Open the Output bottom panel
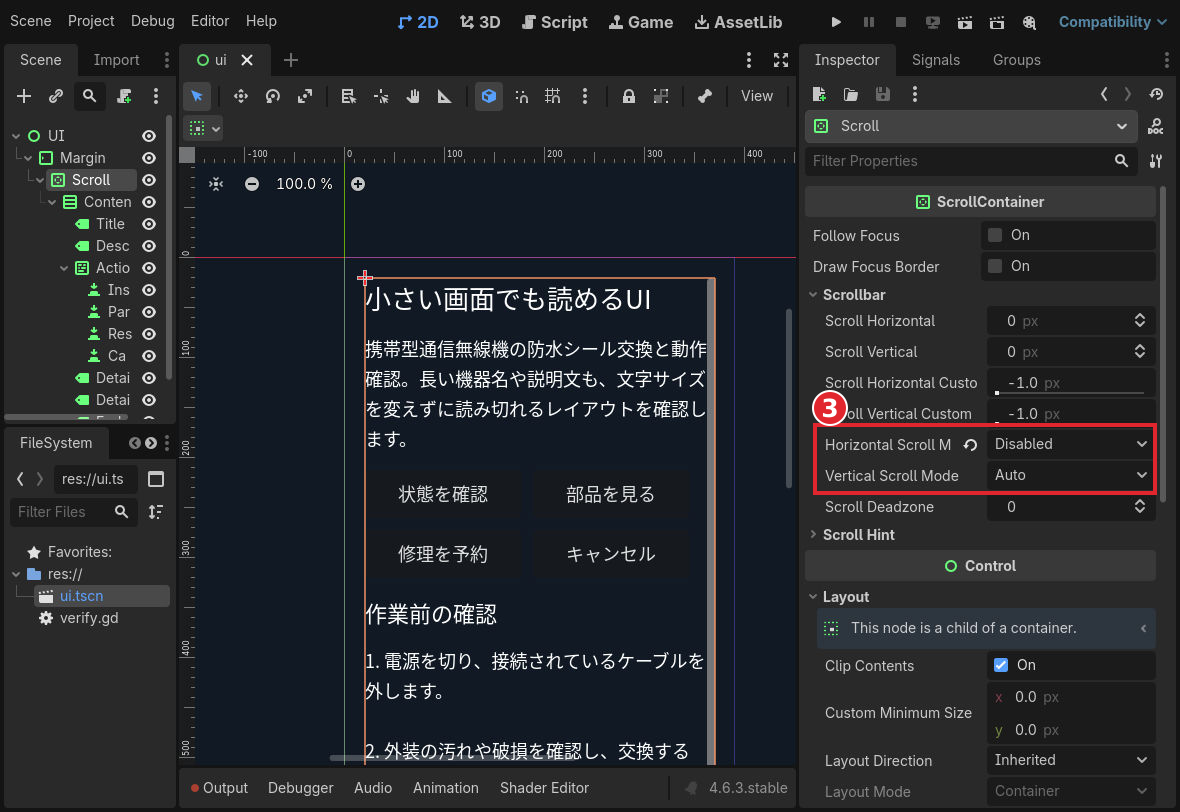 219,788
